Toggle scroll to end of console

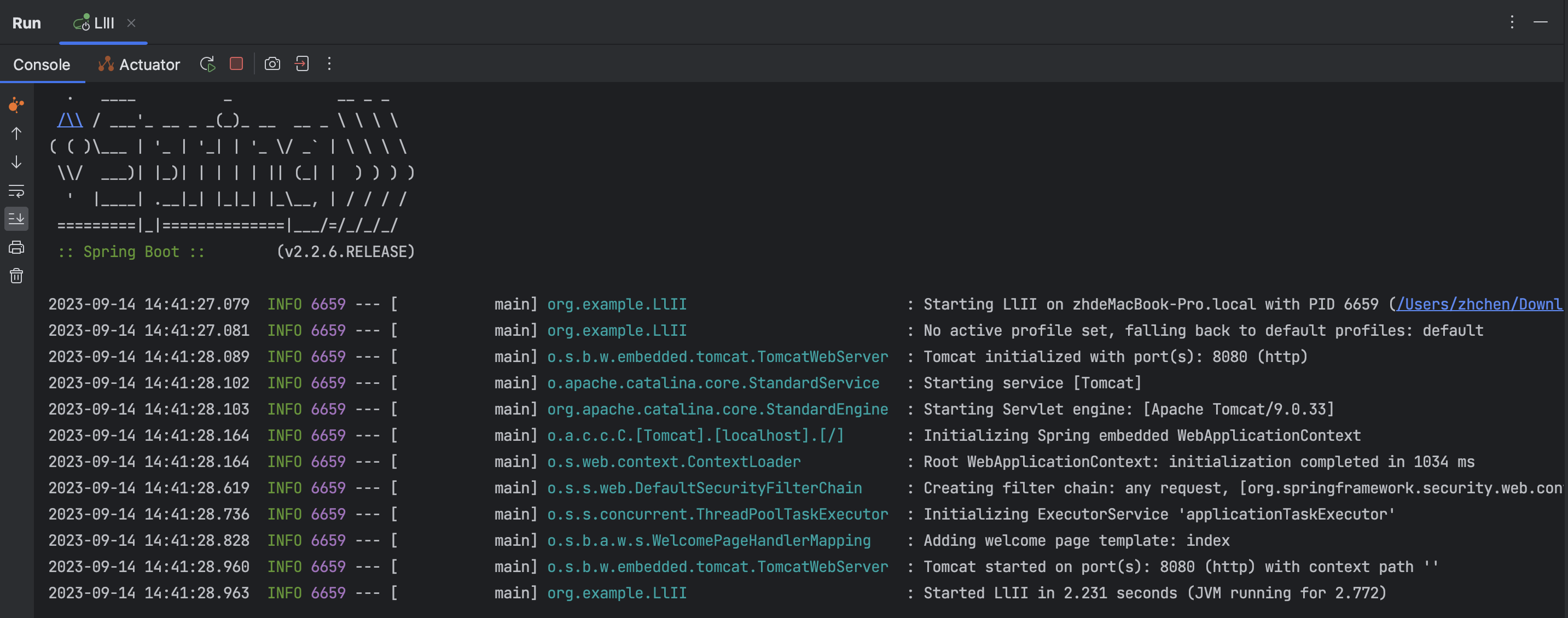click(x=16, y=219)
